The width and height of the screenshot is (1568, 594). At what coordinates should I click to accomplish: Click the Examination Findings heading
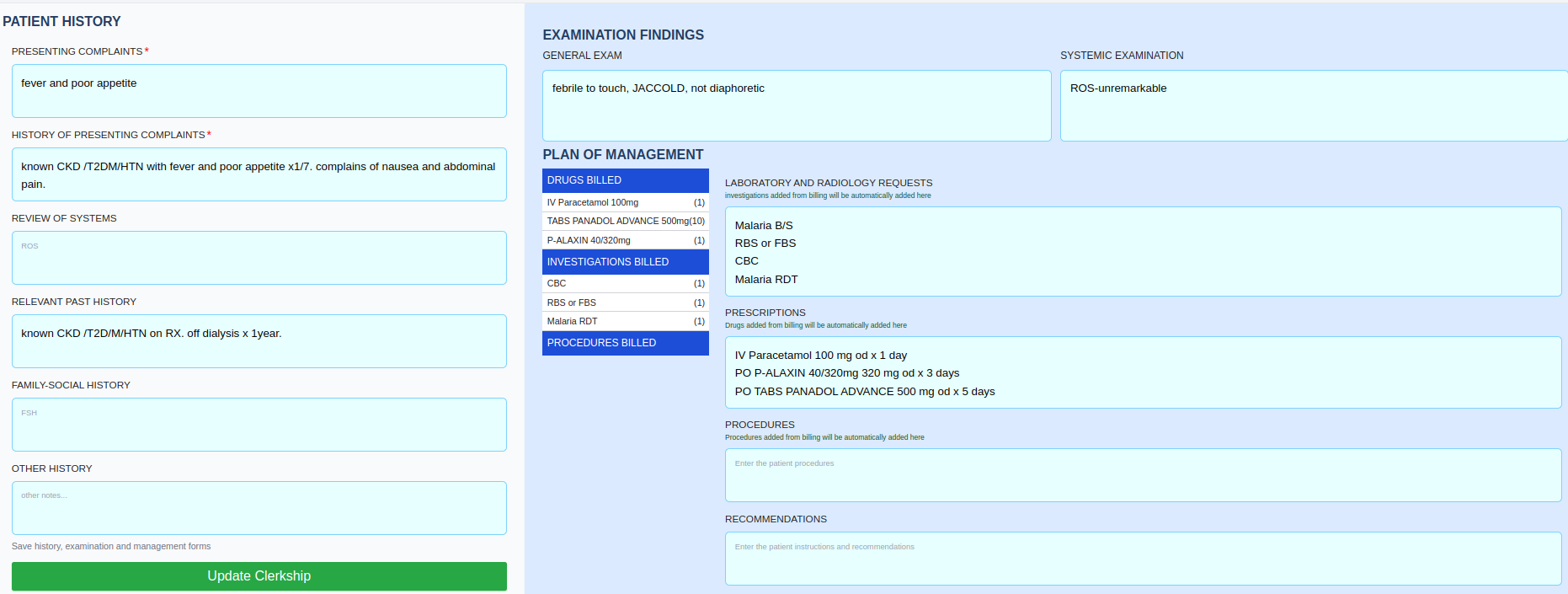click(x=623, y=35)
